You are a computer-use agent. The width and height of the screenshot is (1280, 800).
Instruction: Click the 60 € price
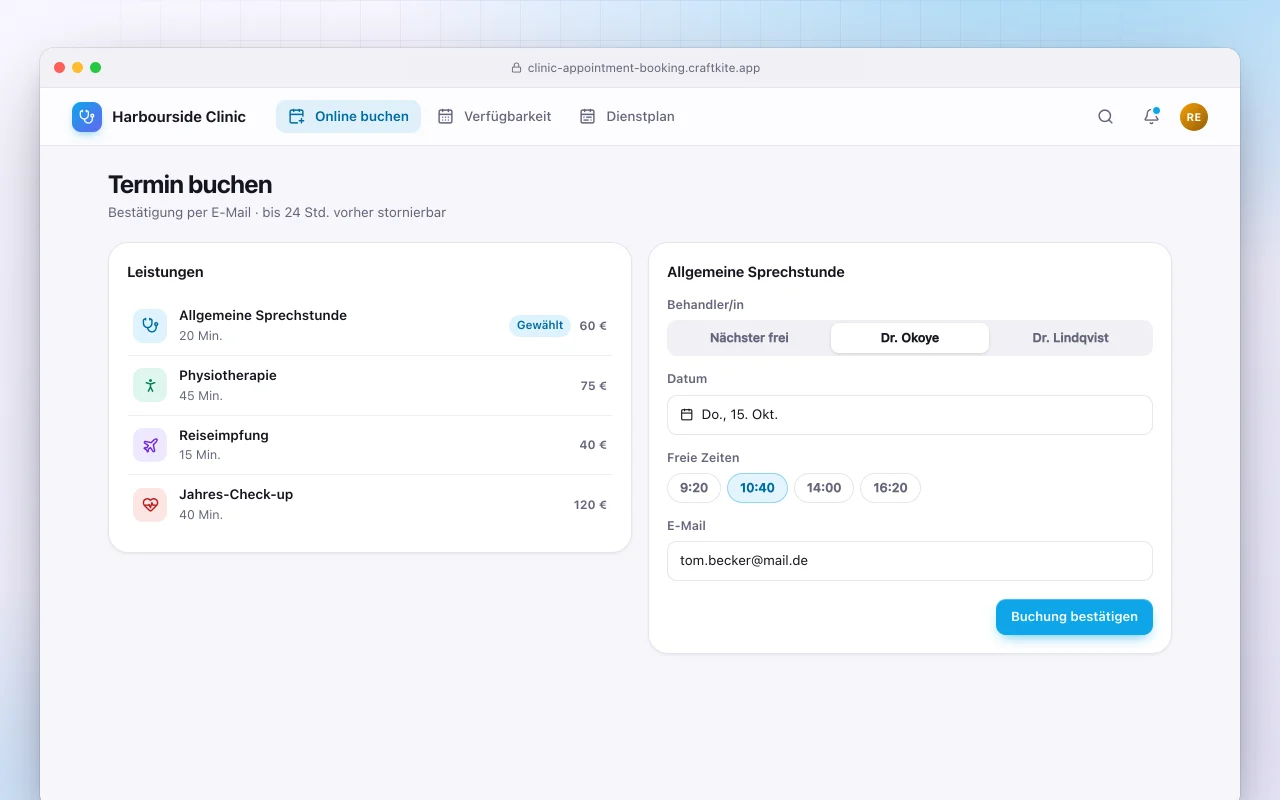(593, 326)
